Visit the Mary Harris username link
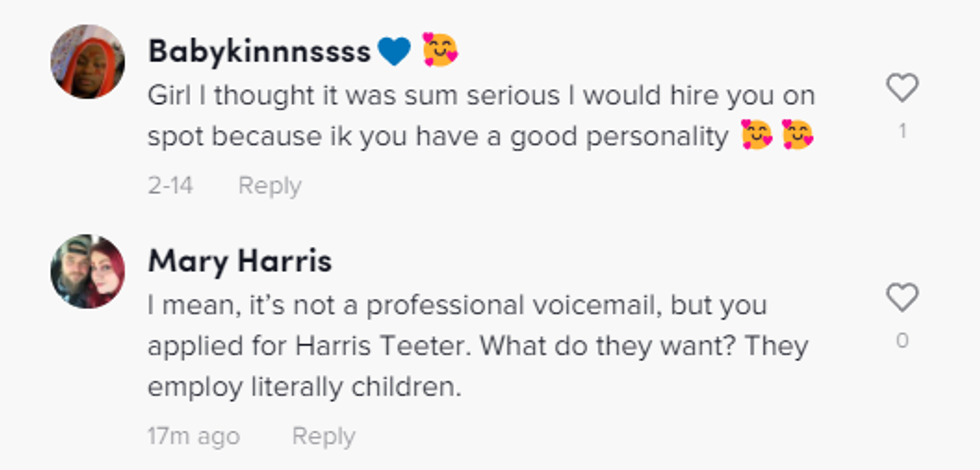 [x=240, y=261]
